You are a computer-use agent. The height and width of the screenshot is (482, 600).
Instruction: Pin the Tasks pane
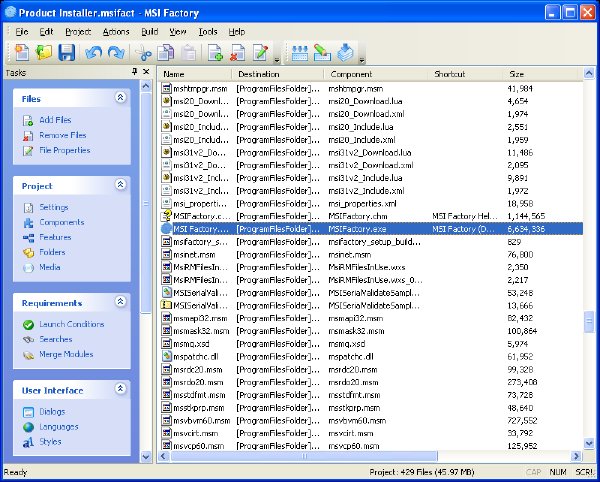click(x=134, y=72)
